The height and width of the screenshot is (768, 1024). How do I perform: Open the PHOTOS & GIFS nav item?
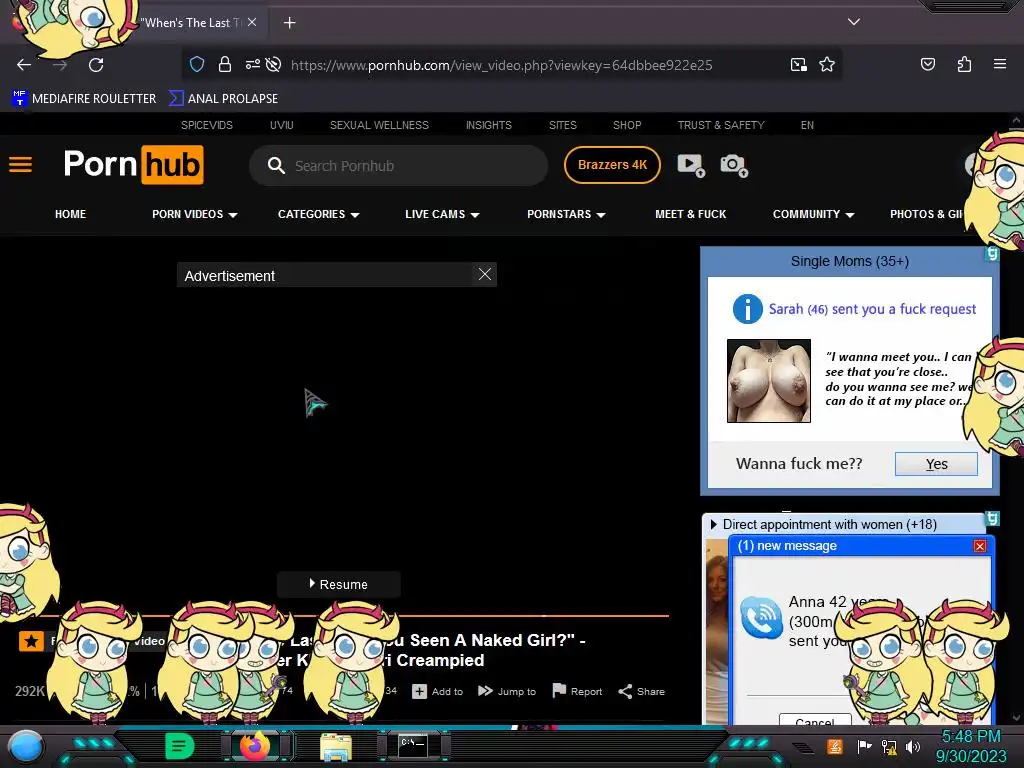(927, 214)
